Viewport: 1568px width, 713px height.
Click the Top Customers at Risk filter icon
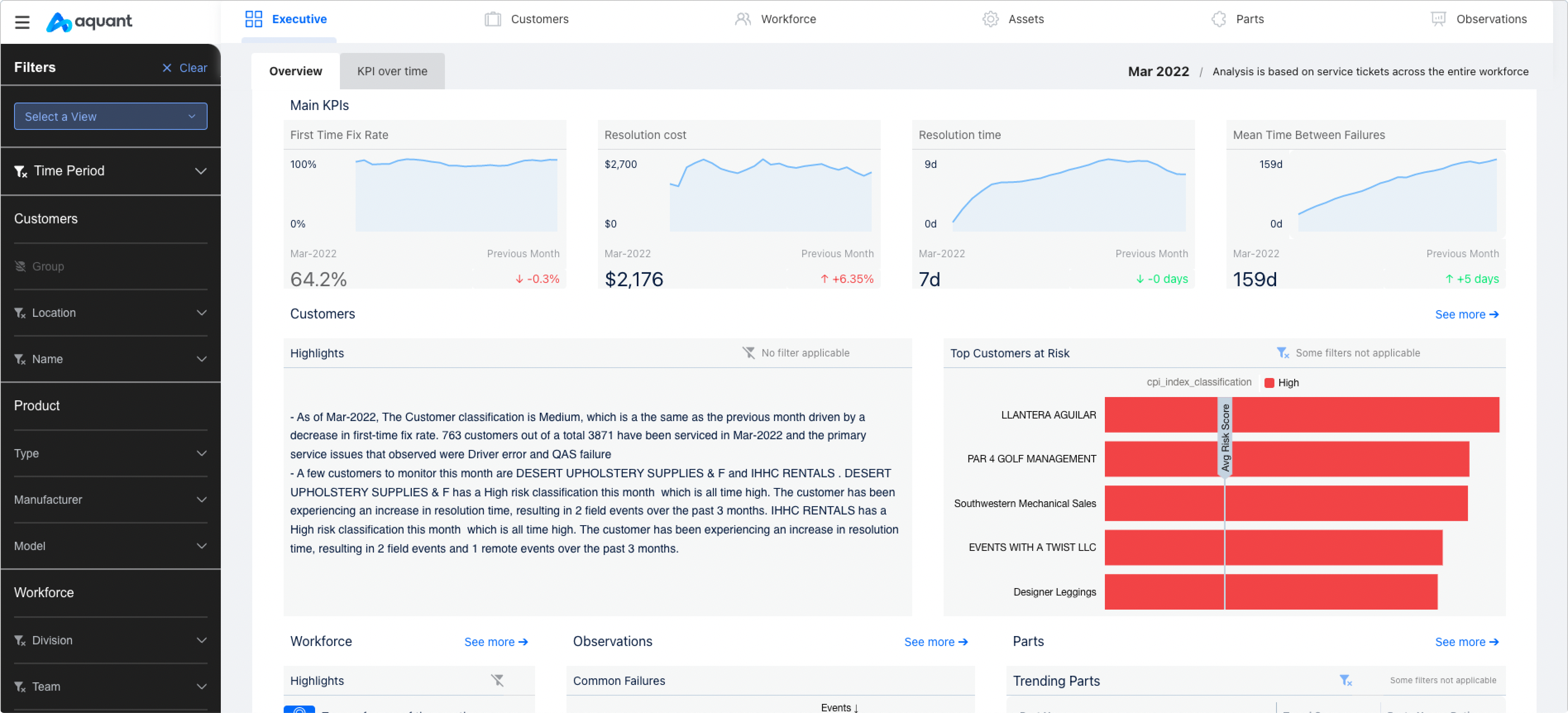tap(1283, 353)
